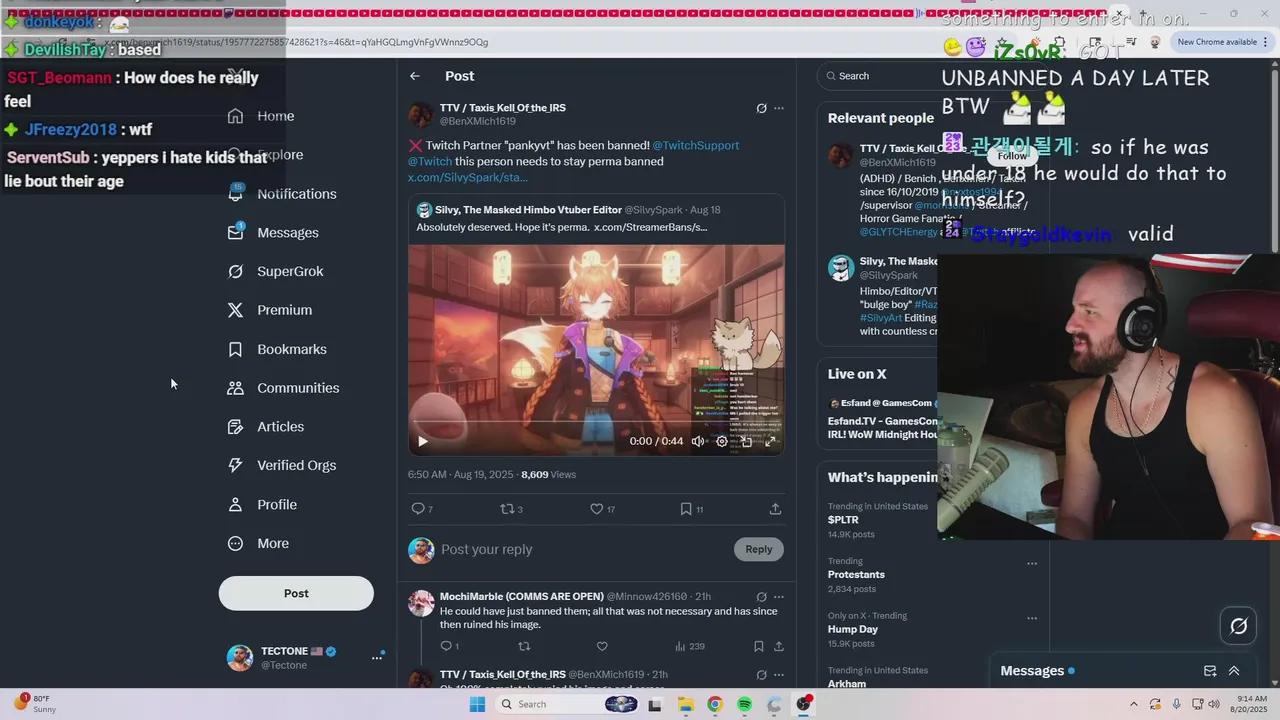Share the main post
This screenshot has width=1280, height=720.
(x=775, y=509)
